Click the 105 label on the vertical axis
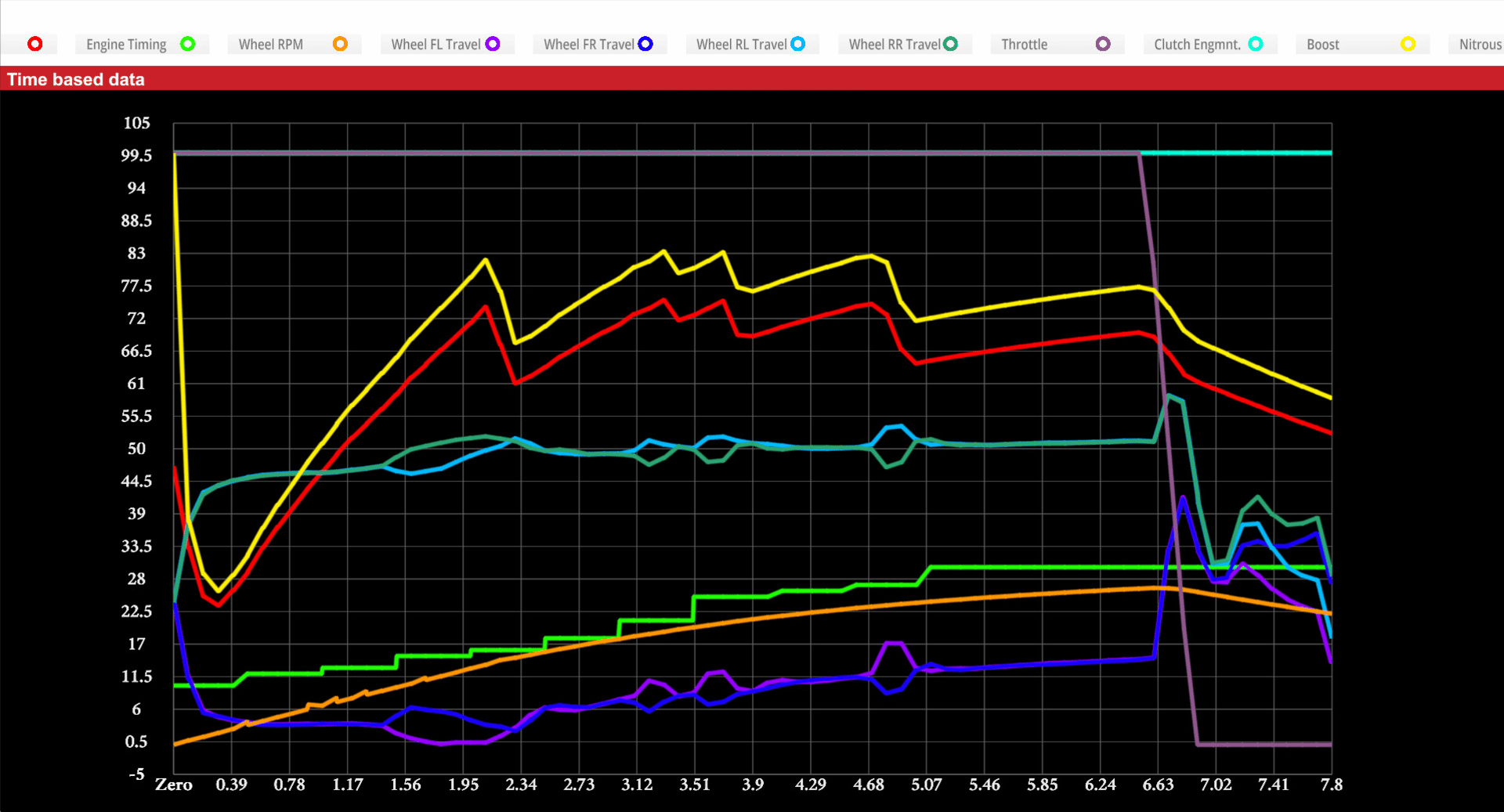Screen dimensions: 1504x812 click(x=136, y=123)
